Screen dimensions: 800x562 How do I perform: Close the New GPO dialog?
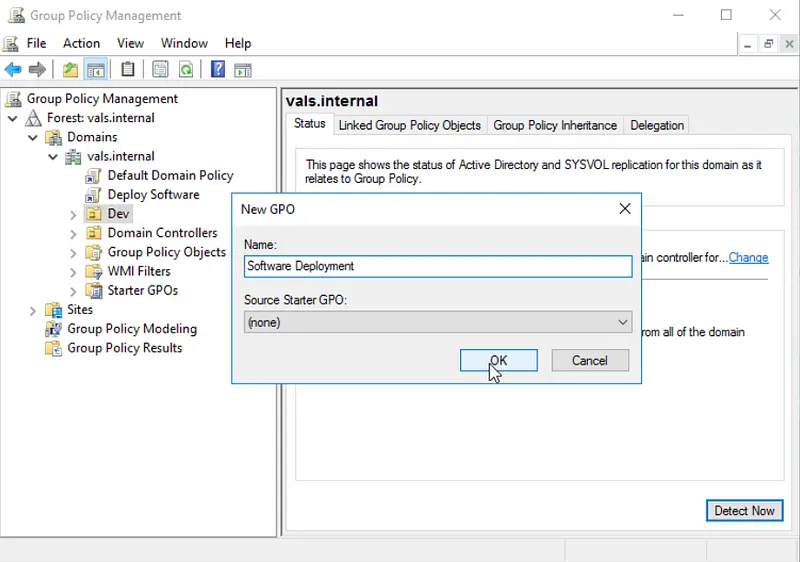point(625,209)
